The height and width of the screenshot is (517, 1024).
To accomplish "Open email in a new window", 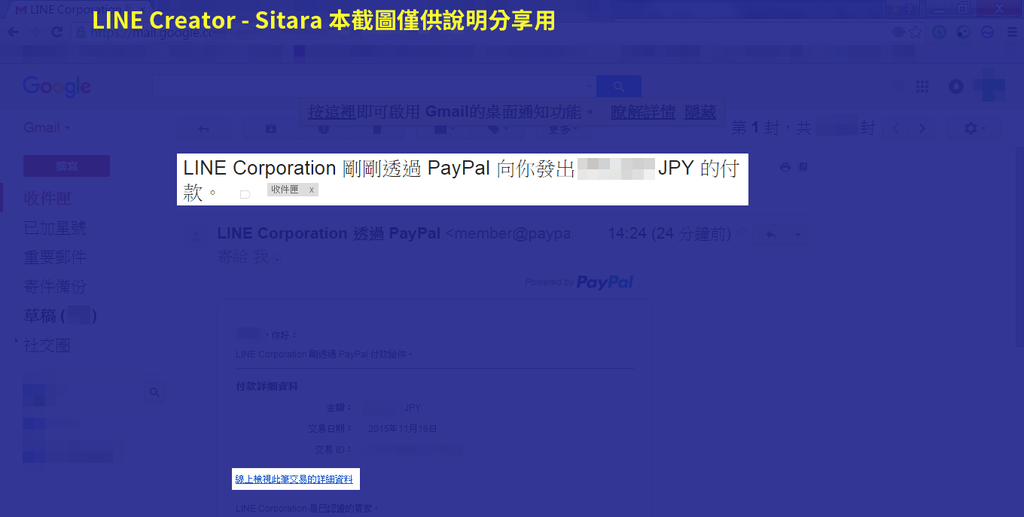I will (803, 167).
